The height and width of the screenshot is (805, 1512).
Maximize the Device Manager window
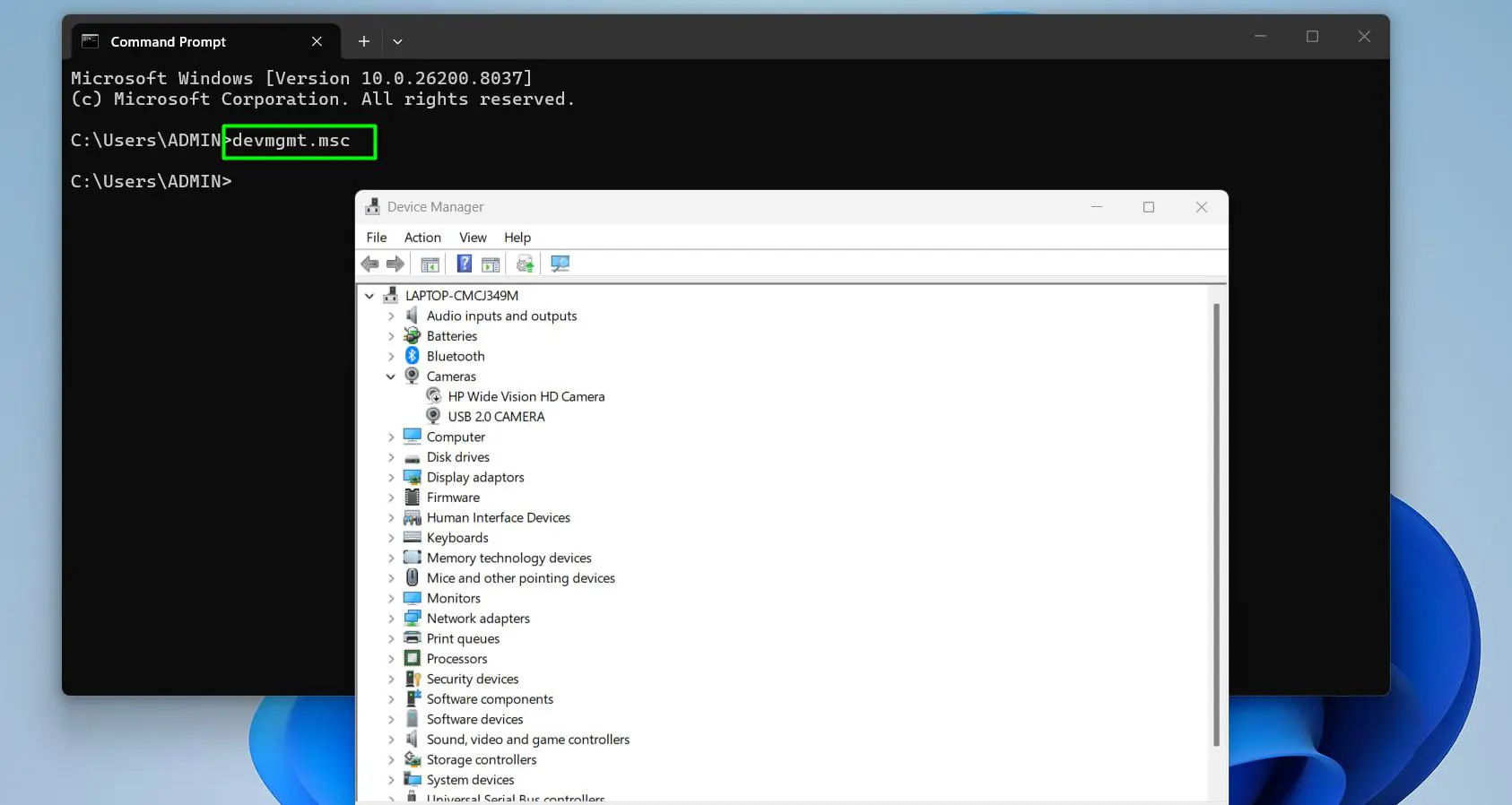[x=1149, y=207]
